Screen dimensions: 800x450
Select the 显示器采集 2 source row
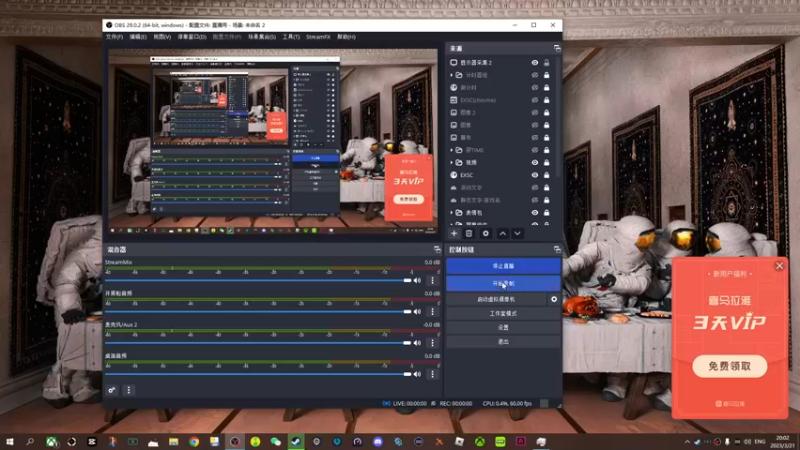click(499, 63)
